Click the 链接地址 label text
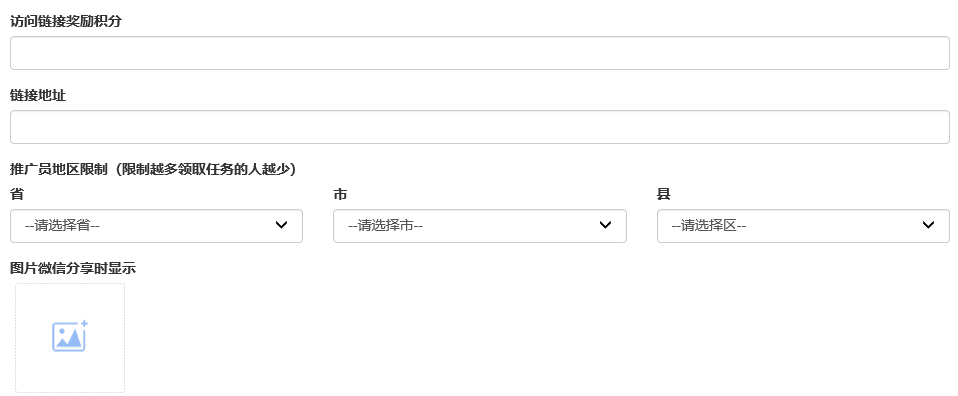The width and height of the screenshot is (958, 396). [38, 95]
